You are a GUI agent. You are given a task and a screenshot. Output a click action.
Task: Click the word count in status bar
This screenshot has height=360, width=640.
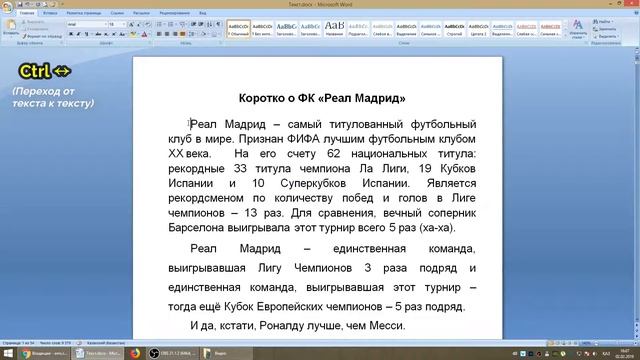(x=55, y=343)
